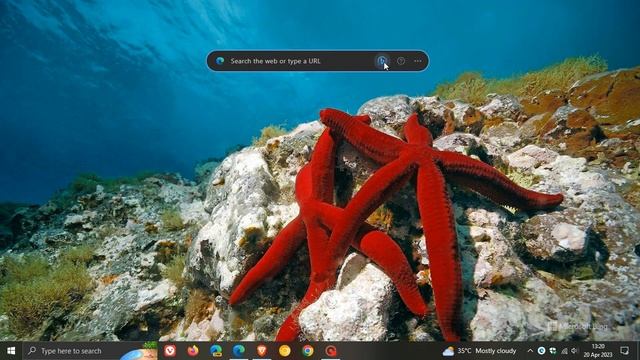Image resolution: width=640 pixels, height=360 pixels.
Task: Switch to the running Microsoft Edge taskbar icon
Action: coord(239,351)
